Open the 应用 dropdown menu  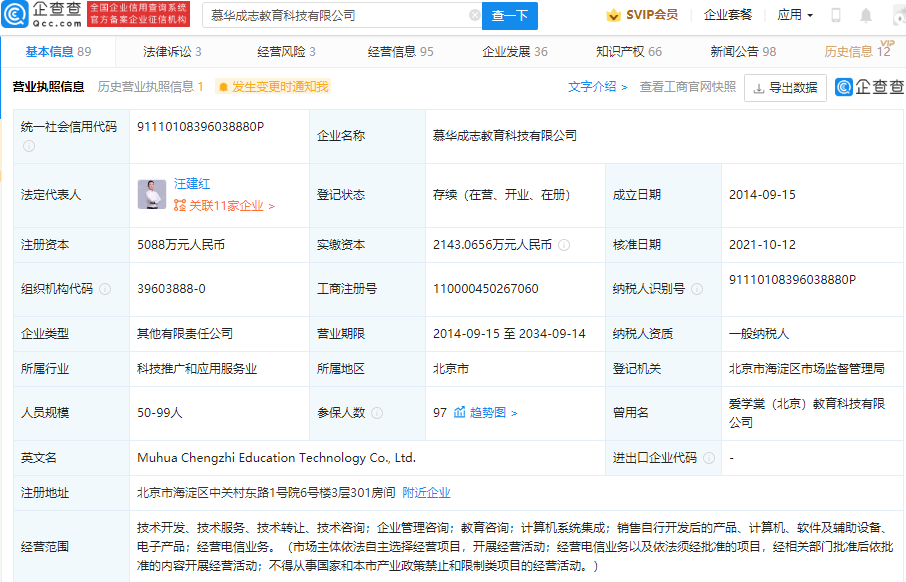[x=795, y=15]
